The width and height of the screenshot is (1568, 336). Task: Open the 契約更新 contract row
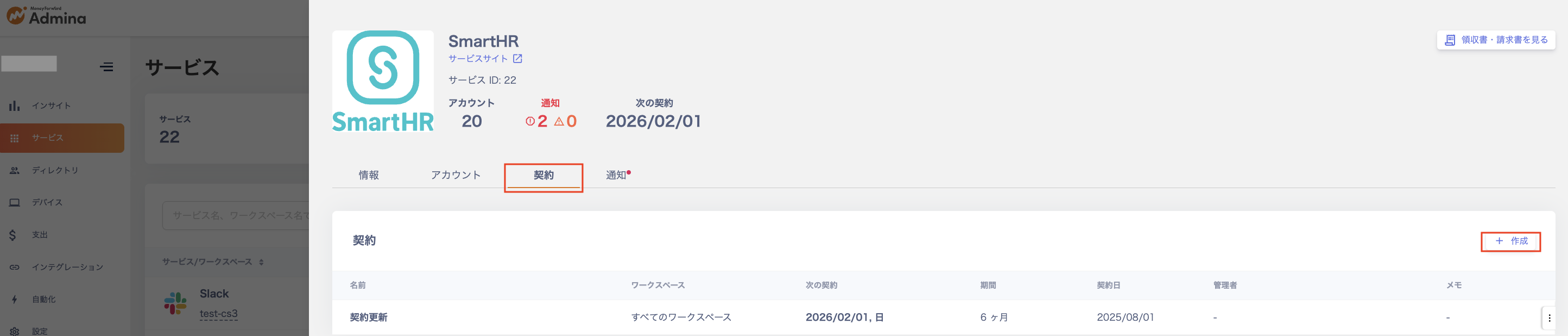click(368, 317)
